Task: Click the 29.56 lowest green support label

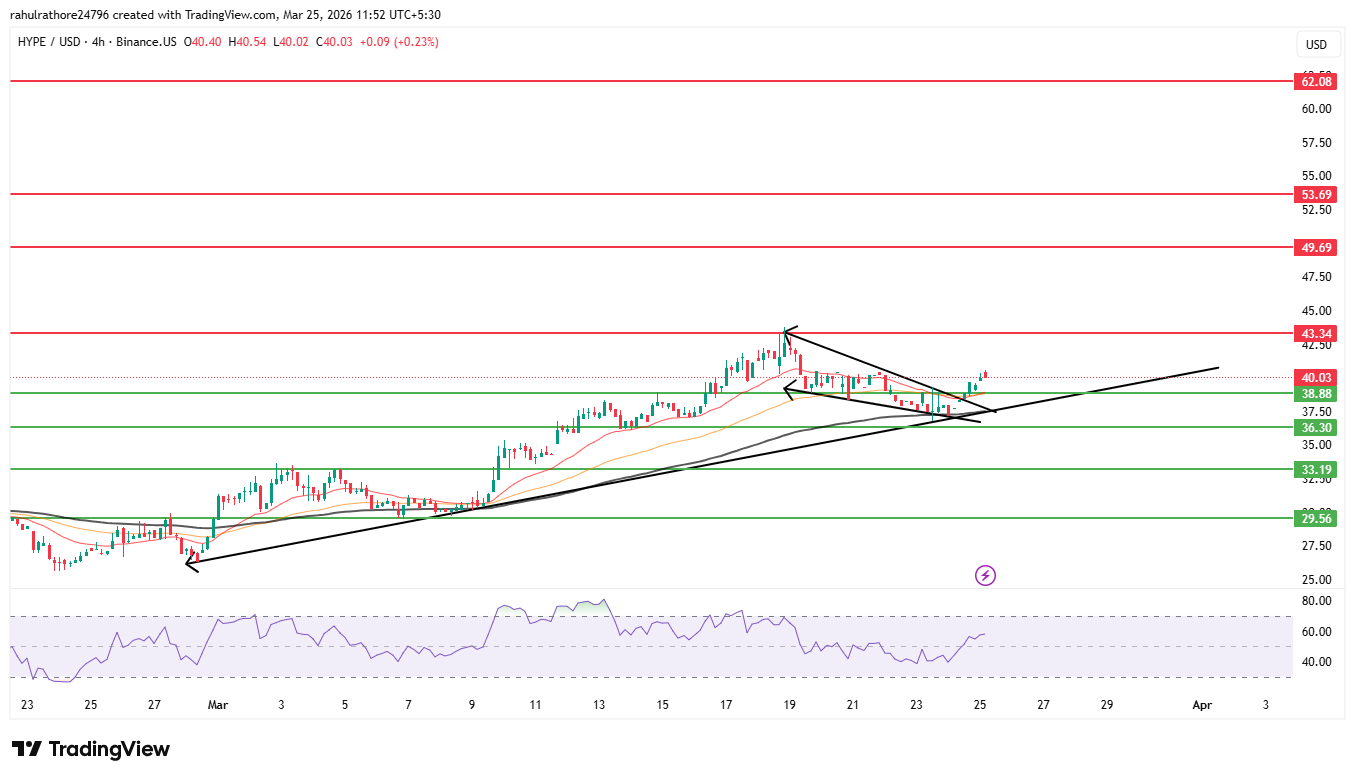Action: tap(1315, 519)
